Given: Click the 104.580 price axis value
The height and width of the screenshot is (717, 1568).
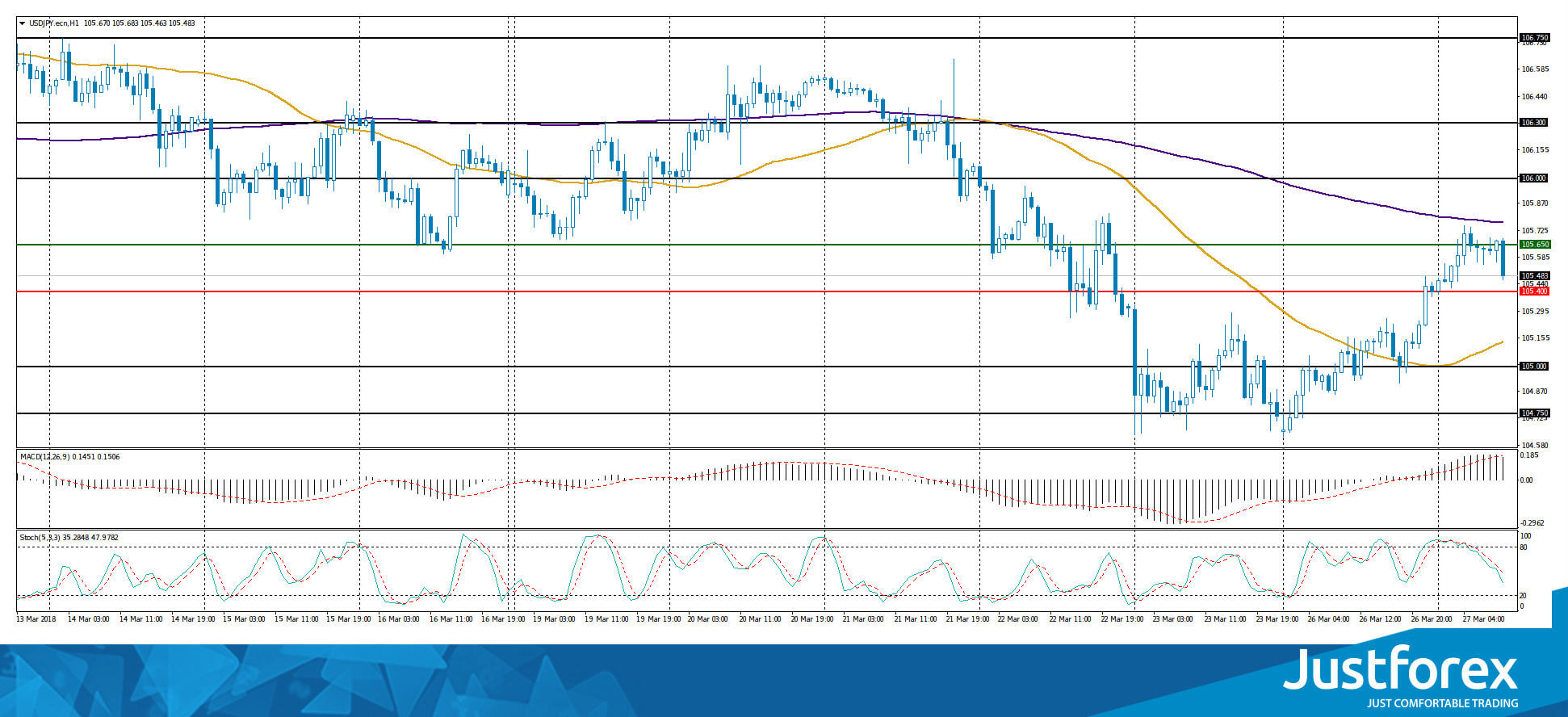Looking at the screenshot, I should click(1534, 445).
